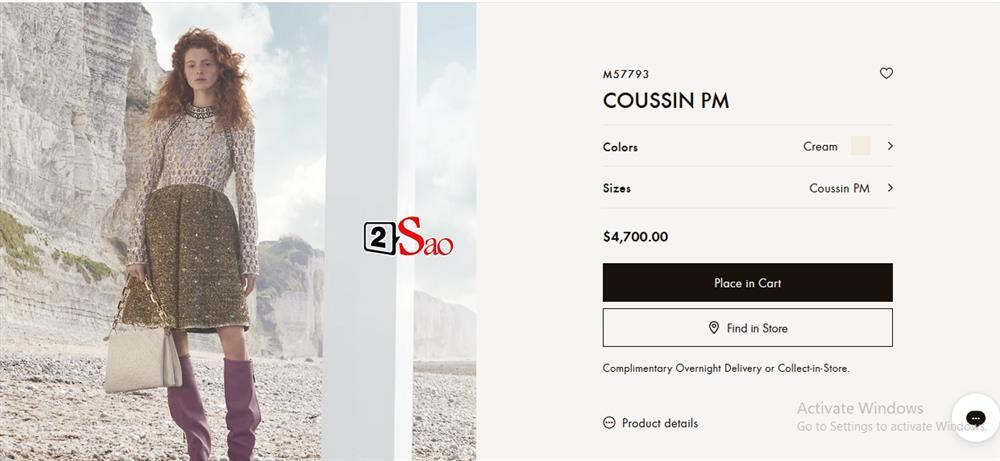Click the Cream color name text
Screen dimensions: 1000x461
pos(820,147)
